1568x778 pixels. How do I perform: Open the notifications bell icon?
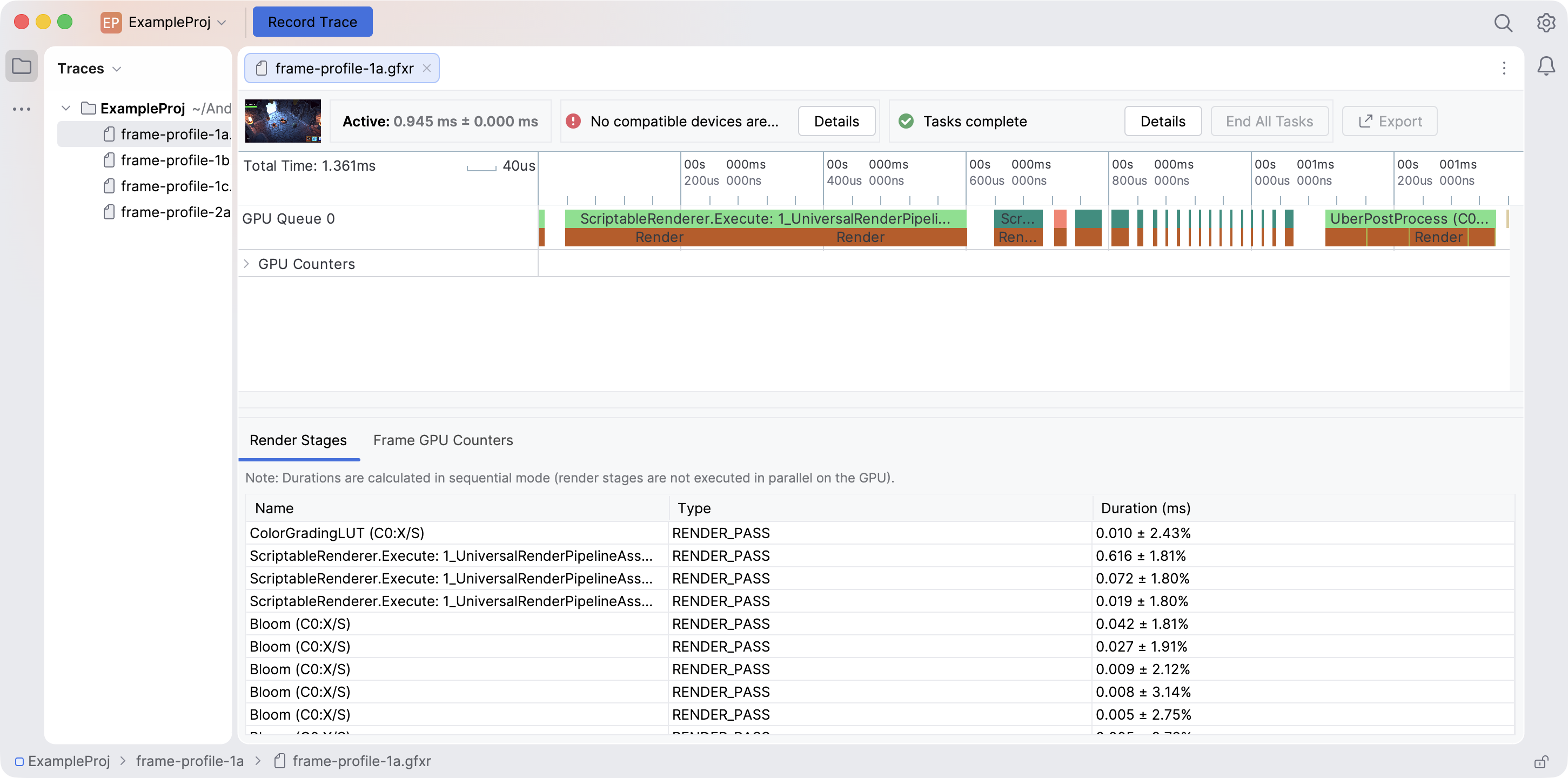click(1545, 66)
